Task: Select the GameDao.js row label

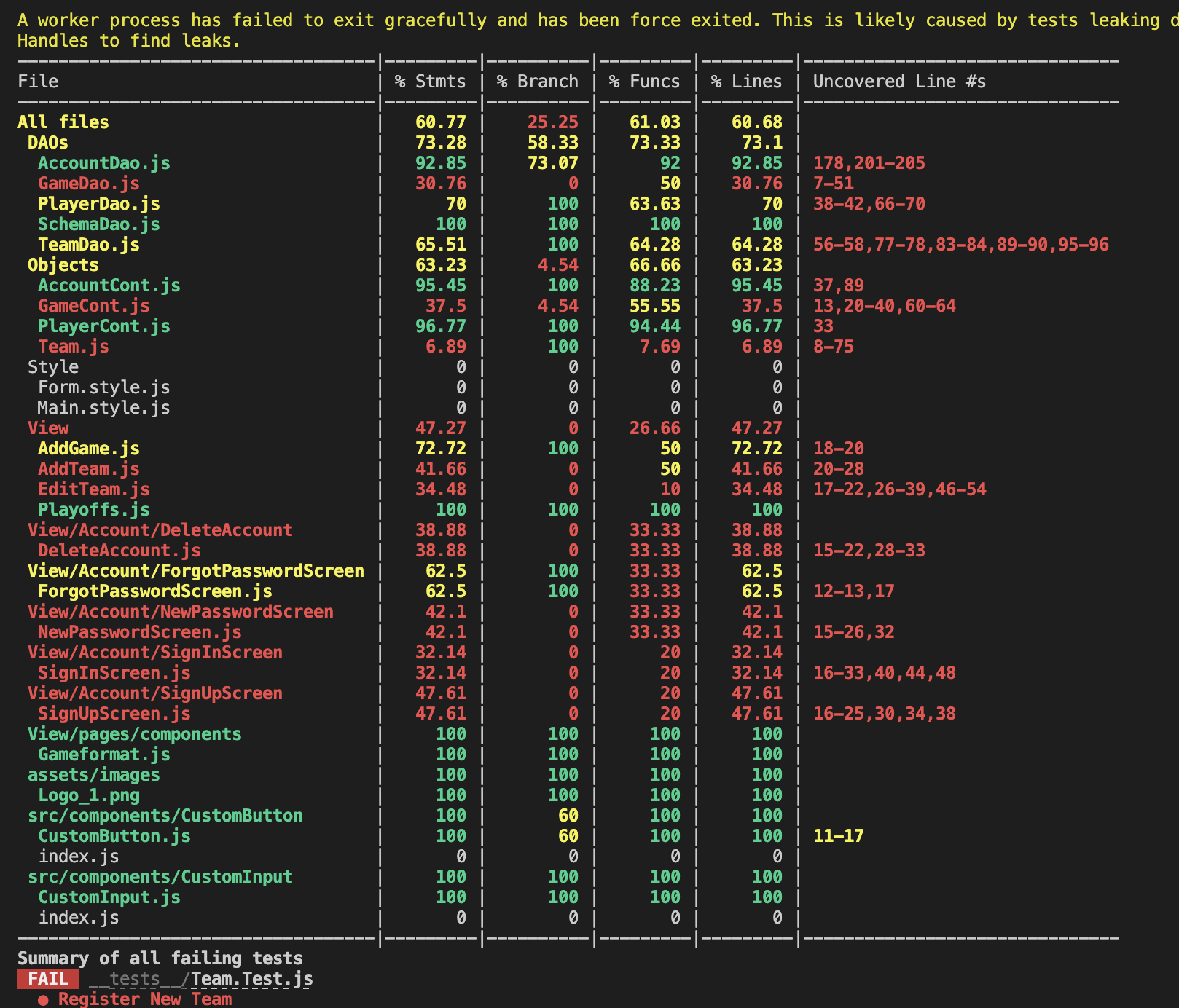Action: coord(89,184)
